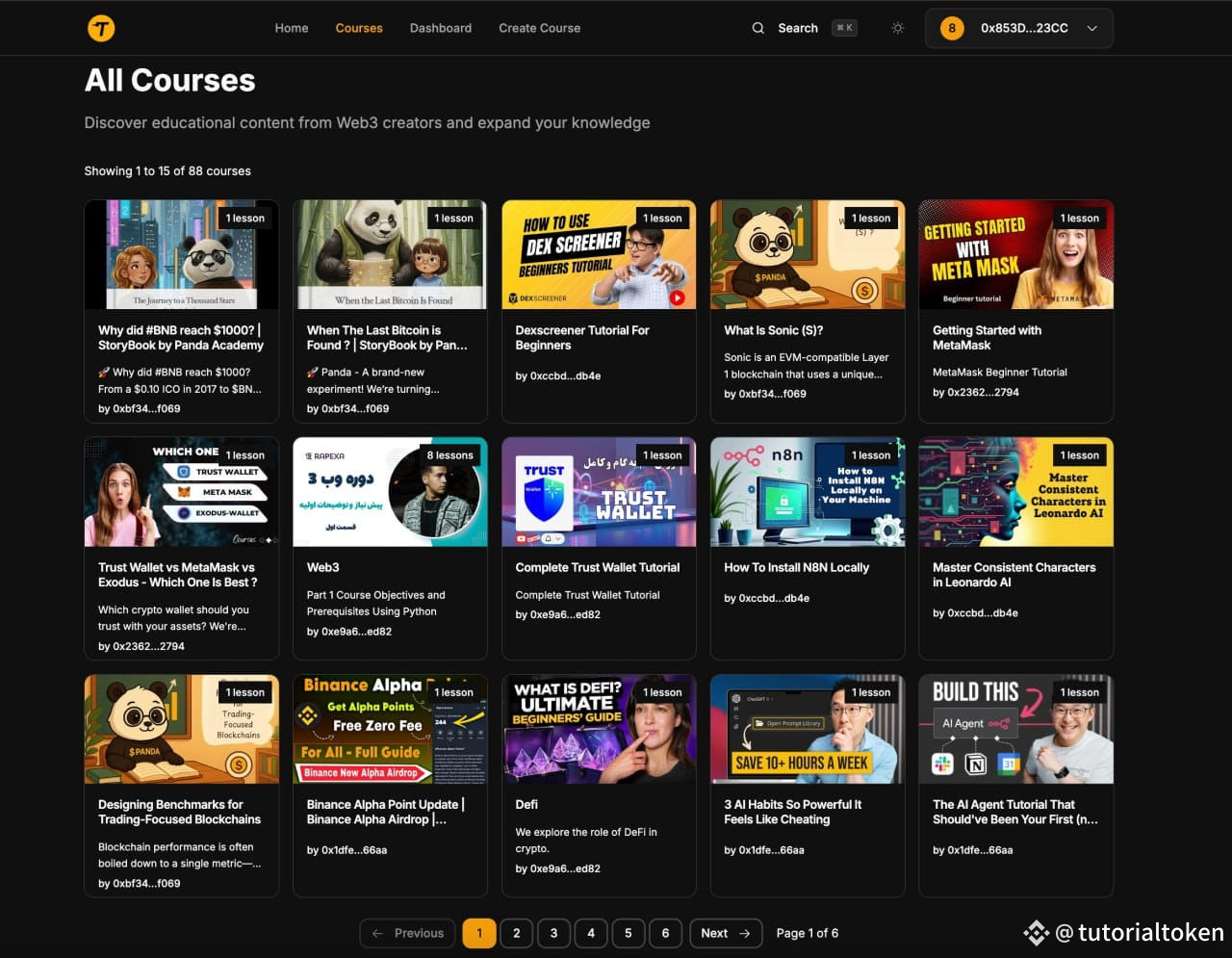Open the Complete Trust Wallet Tutorial thumbnail
1232x958 pixels.
[599, 492]
